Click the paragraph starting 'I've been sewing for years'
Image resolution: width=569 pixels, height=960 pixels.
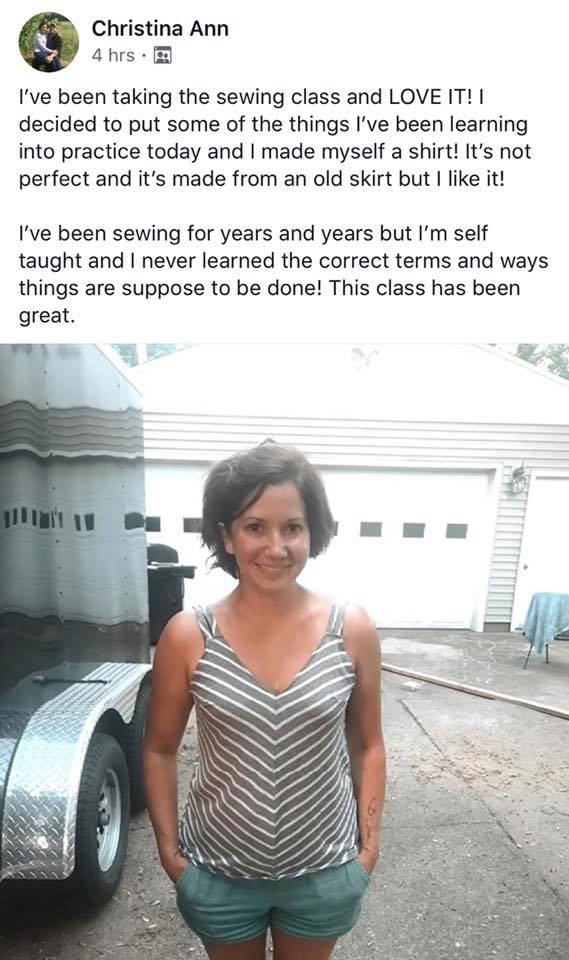[x=283, y=274]
